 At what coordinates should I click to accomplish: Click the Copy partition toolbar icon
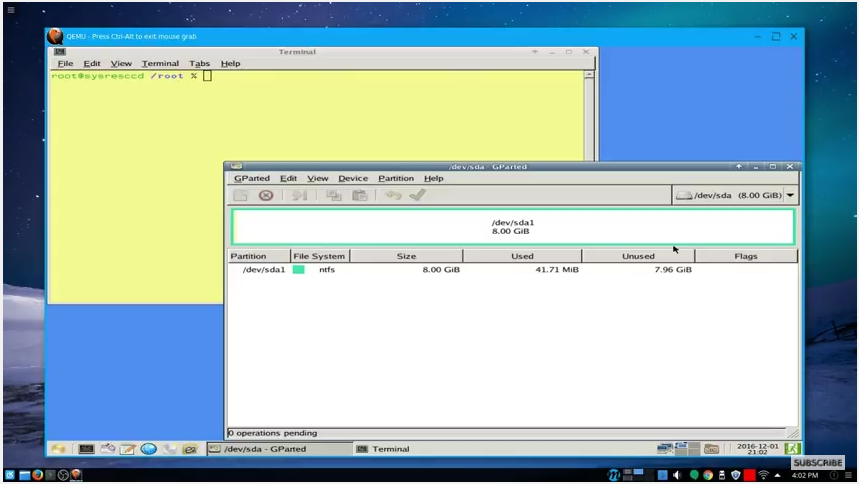coord(334,195)
